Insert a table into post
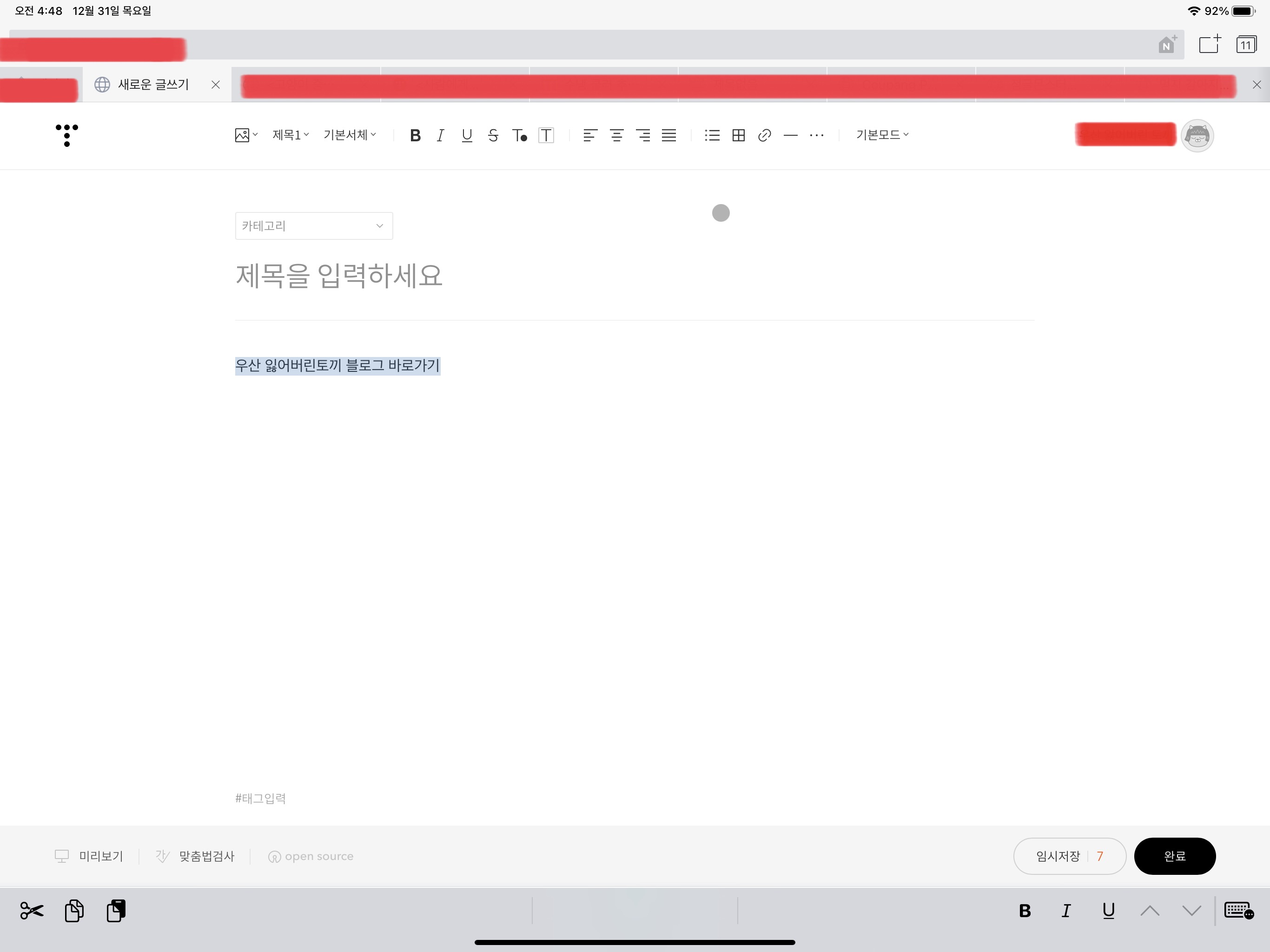This screenshot has height=952, width=1270. point(738,136)
